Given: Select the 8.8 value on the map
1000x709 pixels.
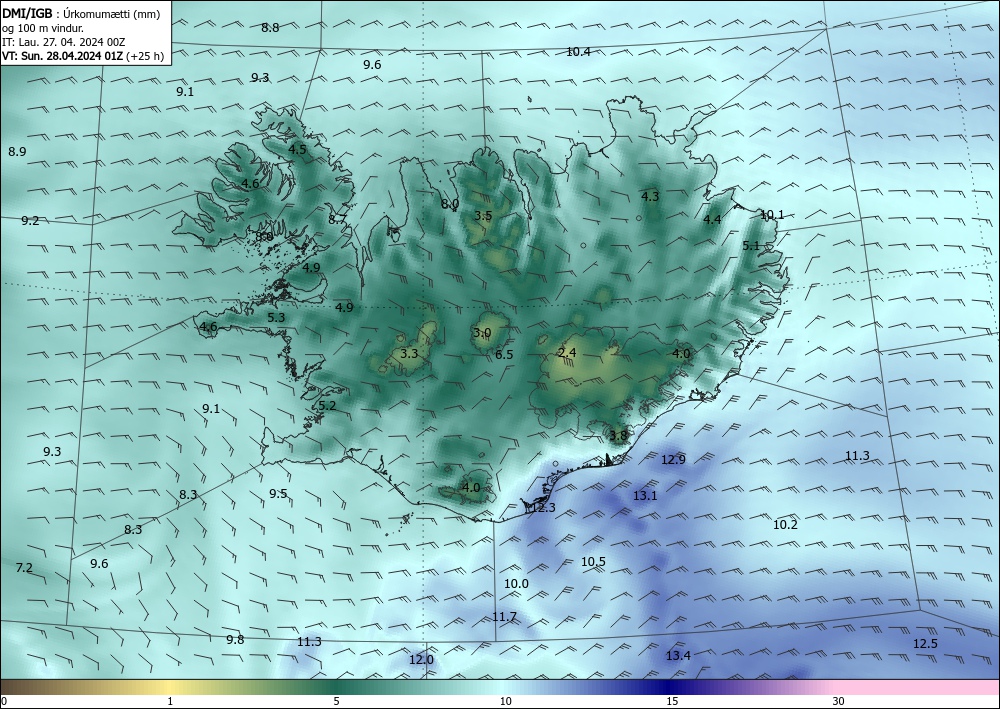Looking at the screenshot, I should coord(270,27).
